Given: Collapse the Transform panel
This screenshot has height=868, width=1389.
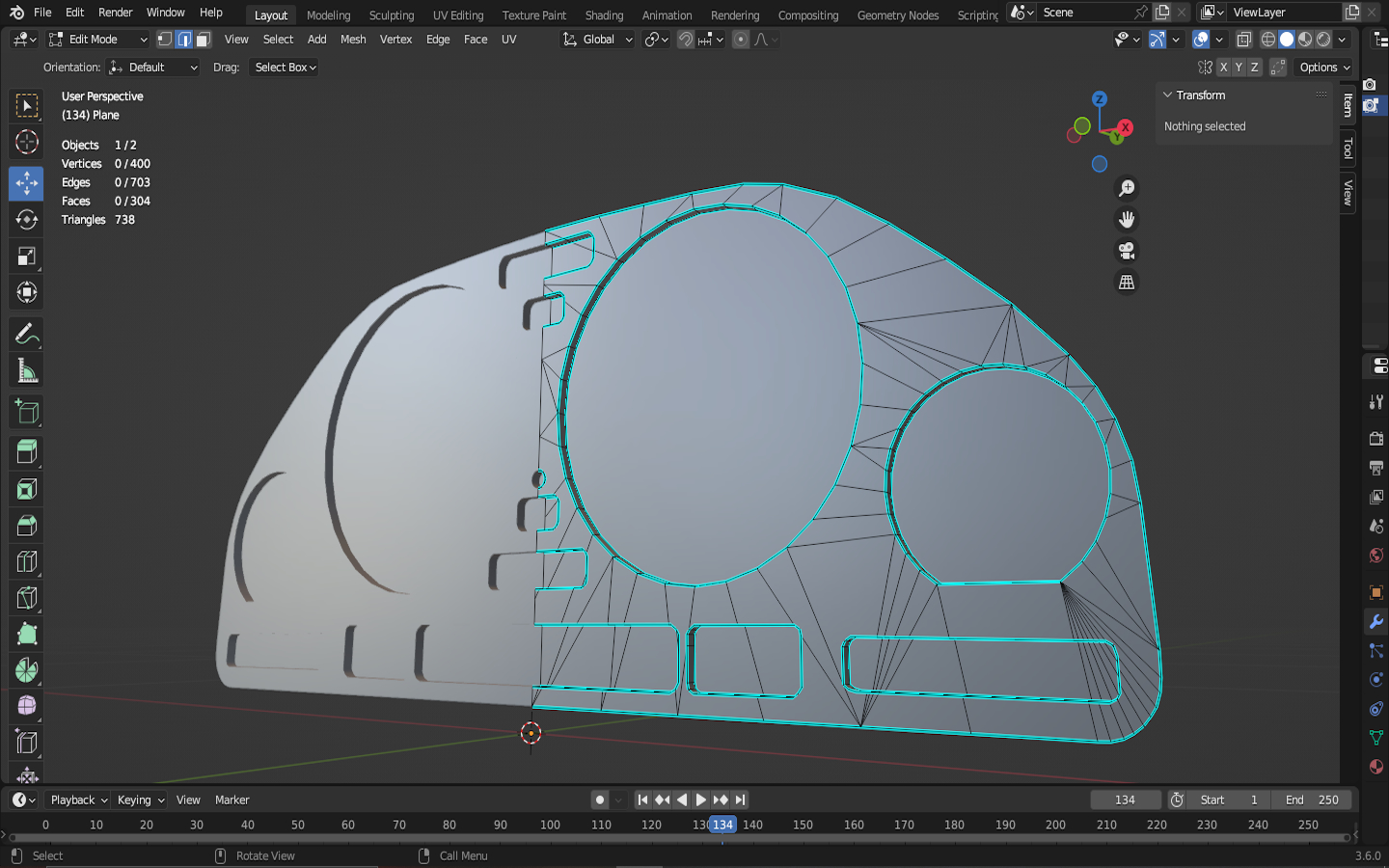Looking at the screenshot, I should (x=1167, y=95).
